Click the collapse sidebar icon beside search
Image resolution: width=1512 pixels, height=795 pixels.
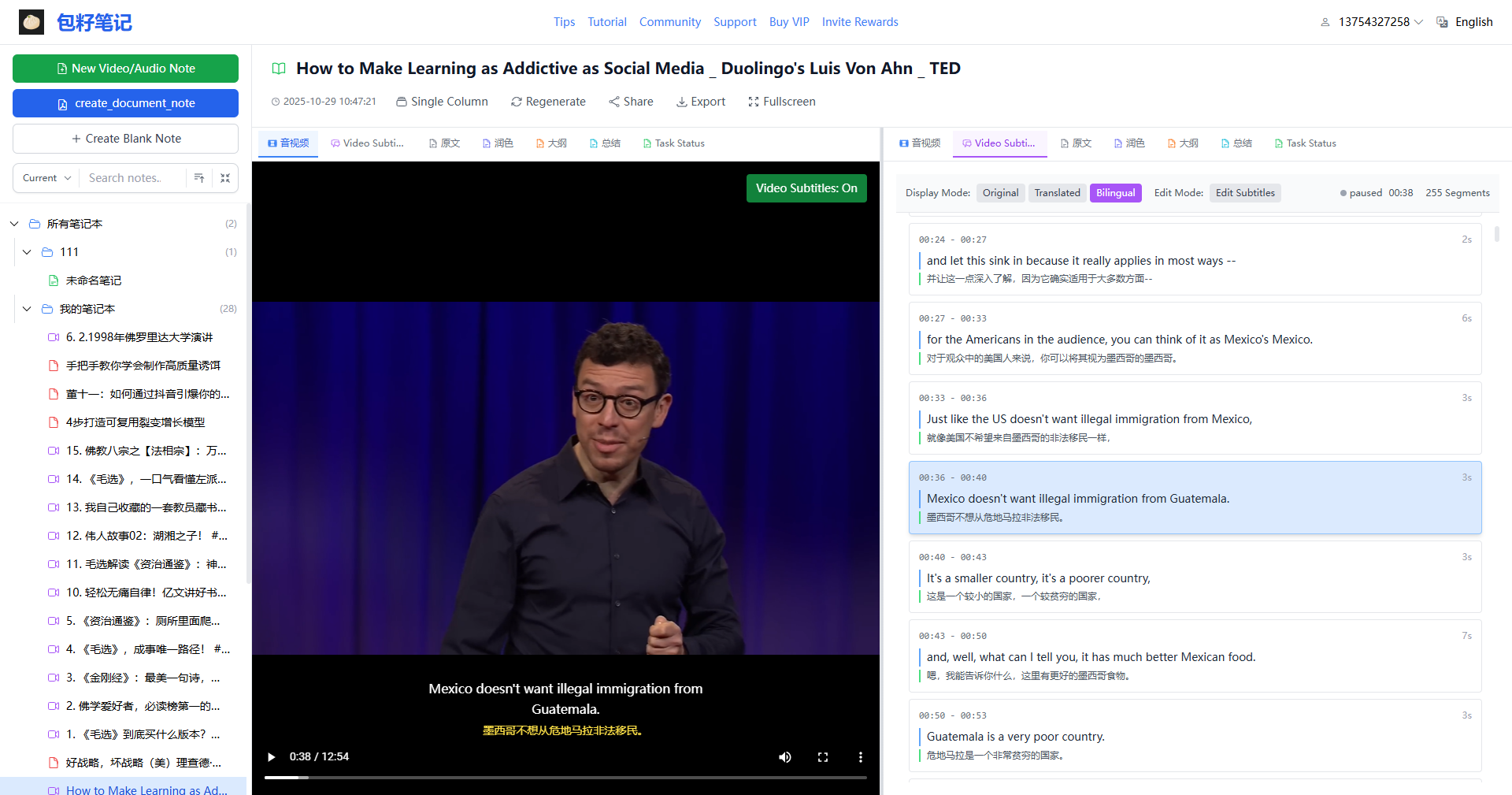[225, 178]
